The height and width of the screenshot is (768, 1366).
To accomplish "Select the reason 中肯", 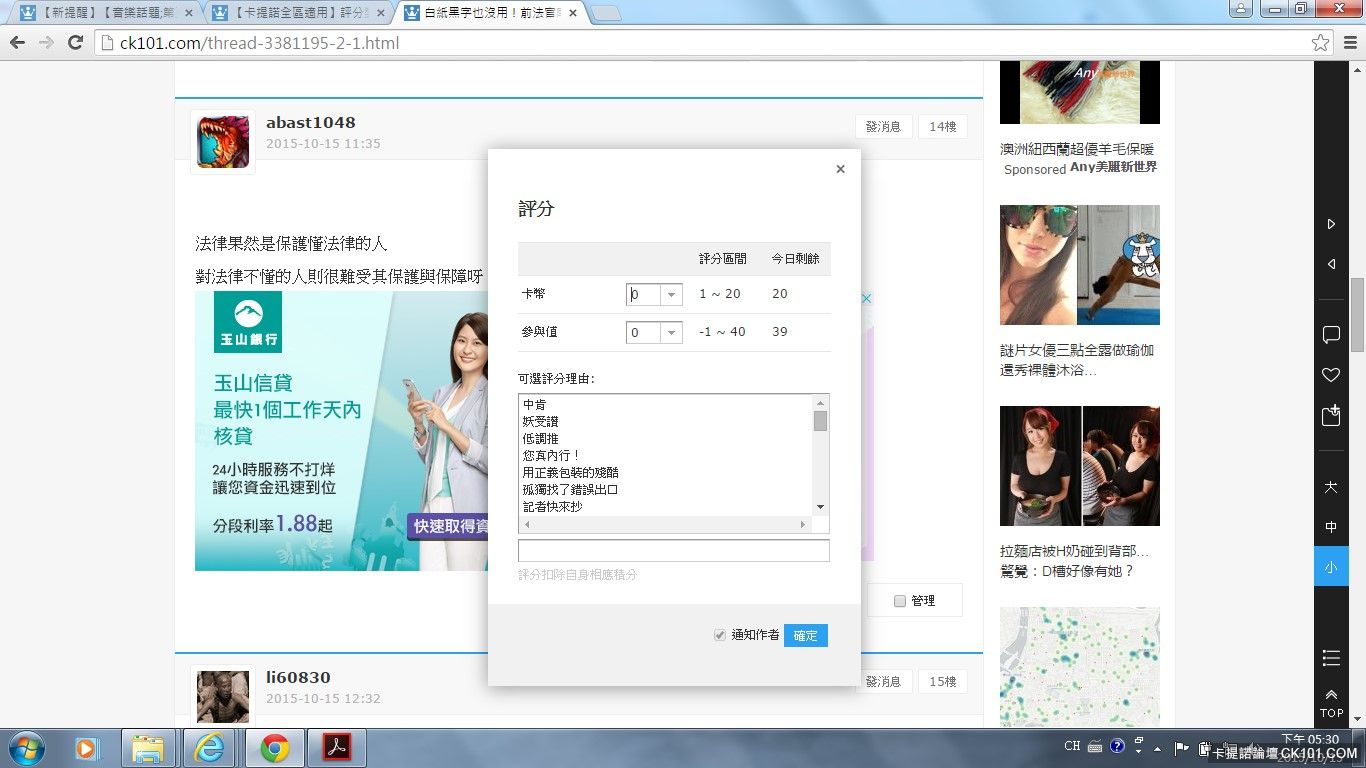I will 535,405.
